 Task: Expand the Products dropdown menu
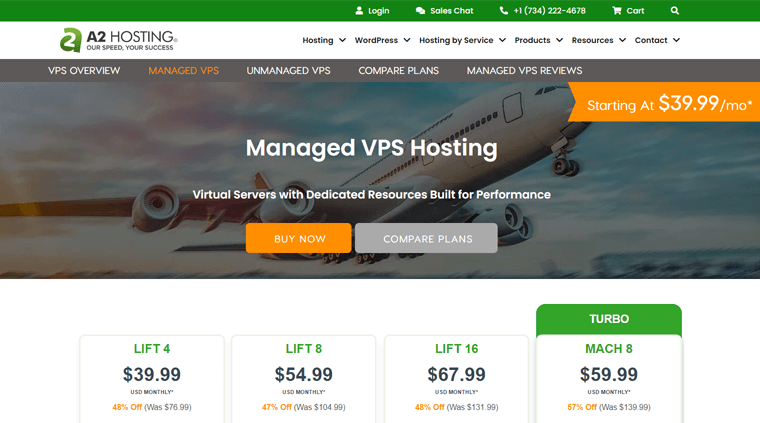click(538, 40)
